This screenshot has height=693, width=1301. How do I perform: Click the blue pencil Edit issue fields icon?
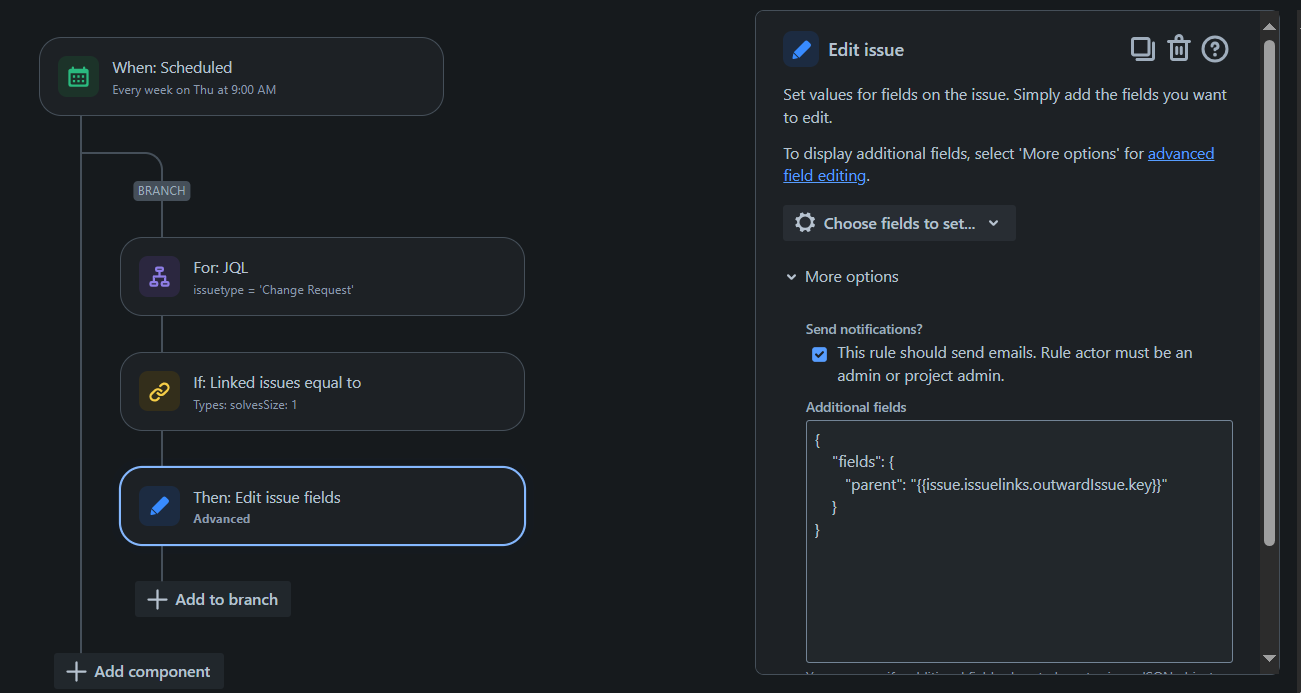pos(159,506)
